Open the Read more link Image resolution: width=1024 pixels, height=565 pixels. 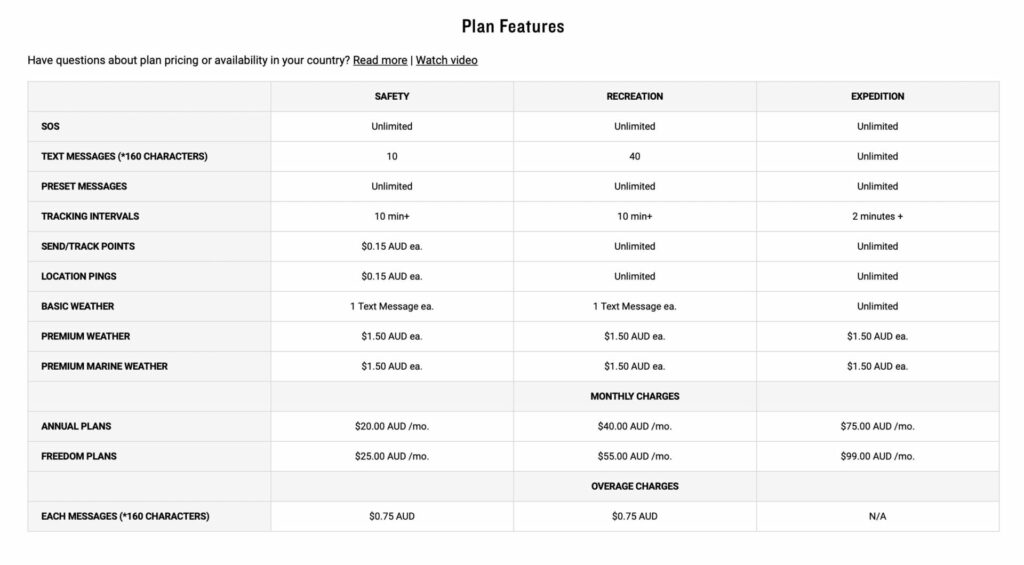pyautogui.click(x=380, y=60)
